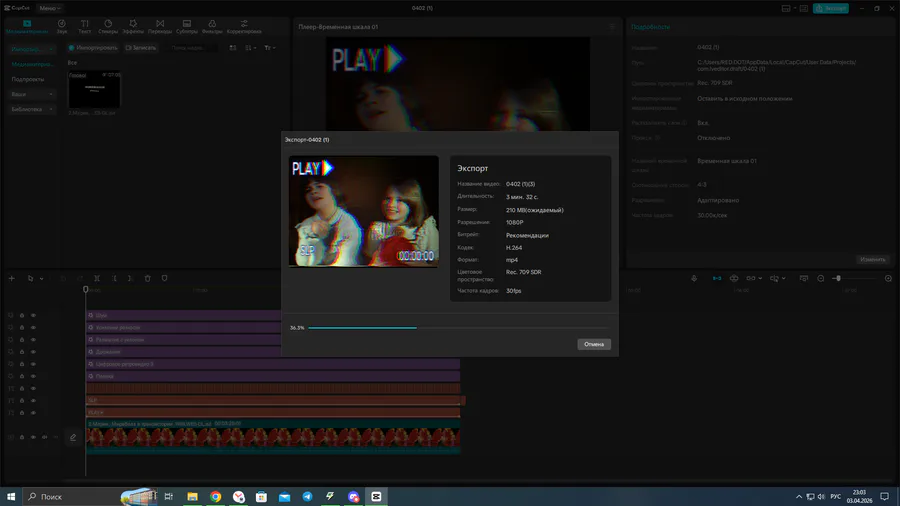Image resolution: width=900 pixels, height=506 pixels.
Task: Open the Эффекты effects tab
Action: coord(133,25)
